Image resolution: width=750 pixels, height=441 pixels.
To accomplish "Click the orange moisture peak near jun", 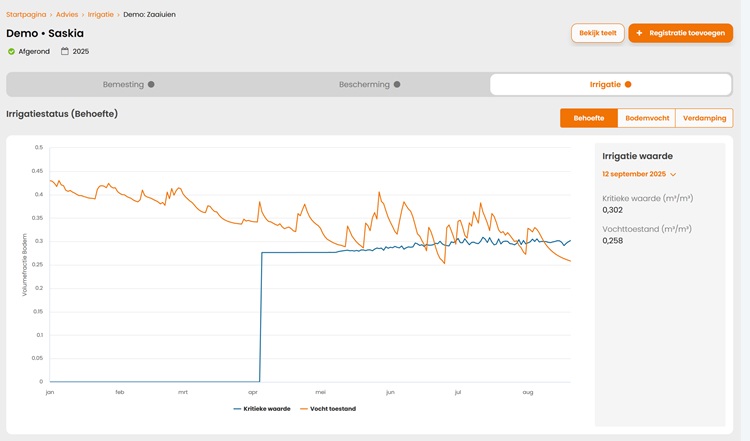I will click(x=379, y=193).
